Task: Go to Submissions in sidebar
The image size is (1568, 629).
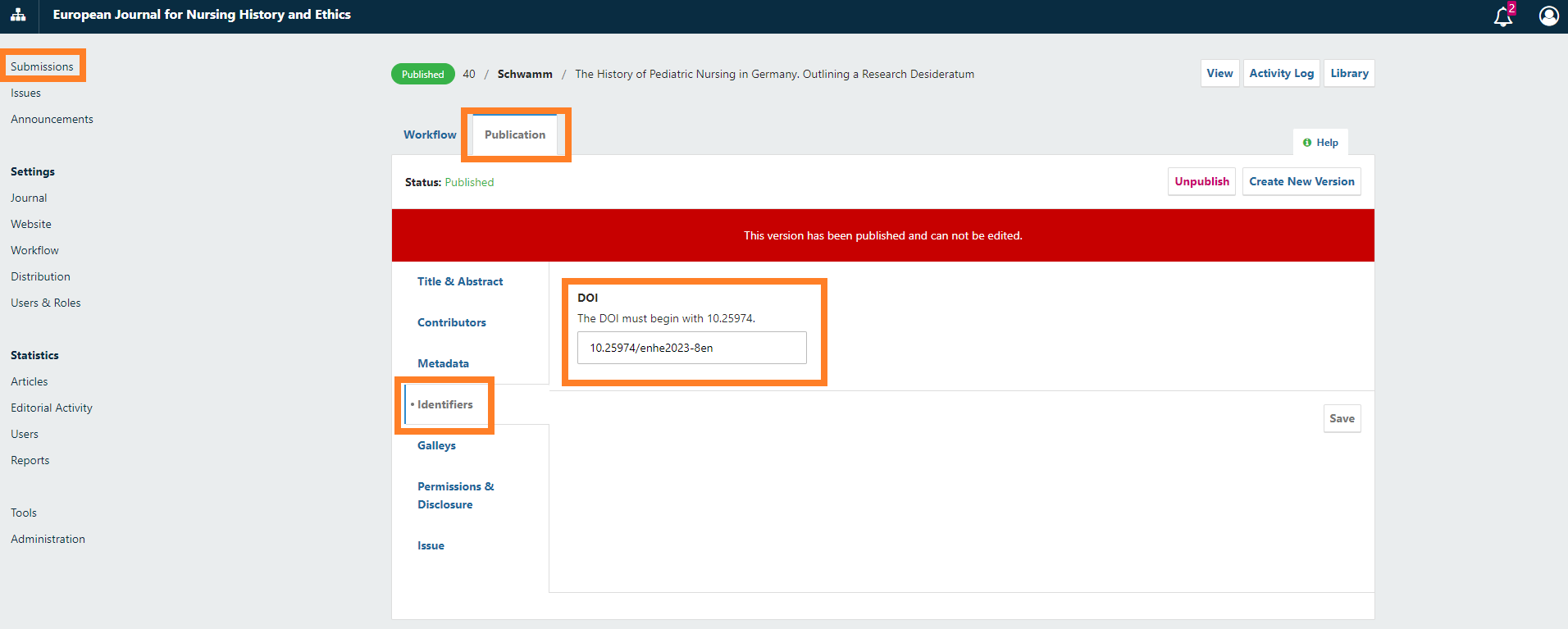Action: tap(42, 66)
